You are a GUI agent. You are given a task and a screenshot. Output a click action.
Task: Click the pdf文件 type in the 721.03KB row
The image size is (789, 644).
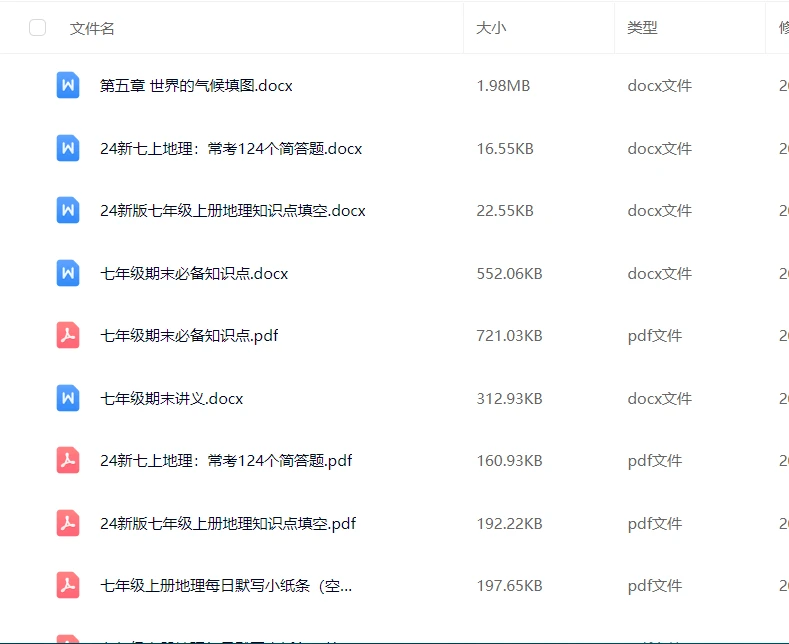pos(655,336)
